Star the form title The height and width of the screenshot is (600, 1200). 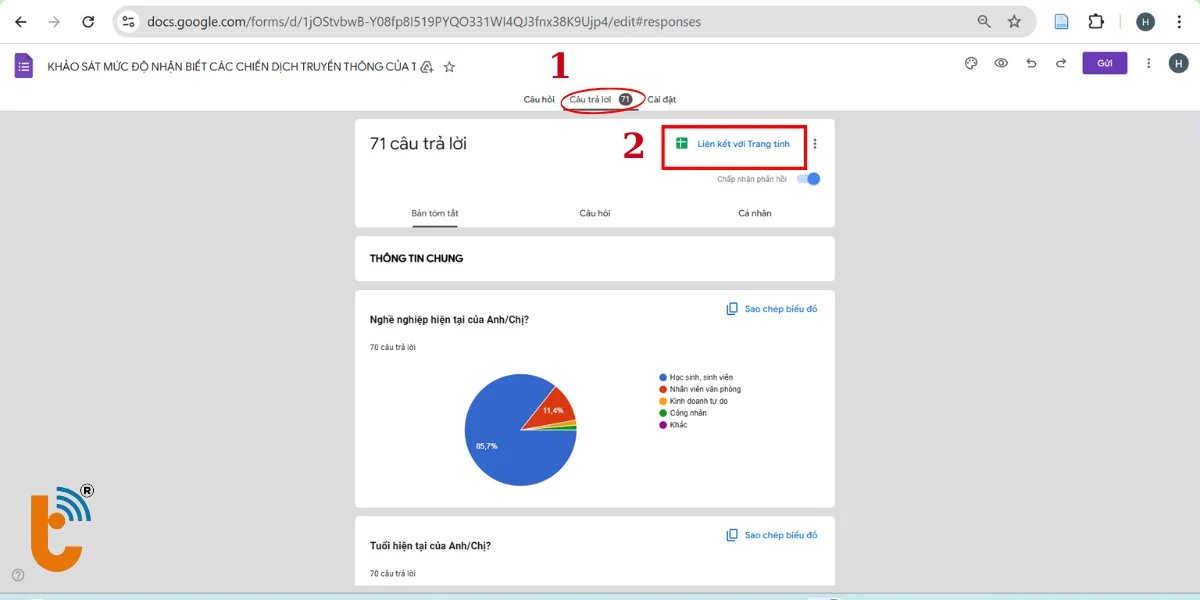click(449, 67)
